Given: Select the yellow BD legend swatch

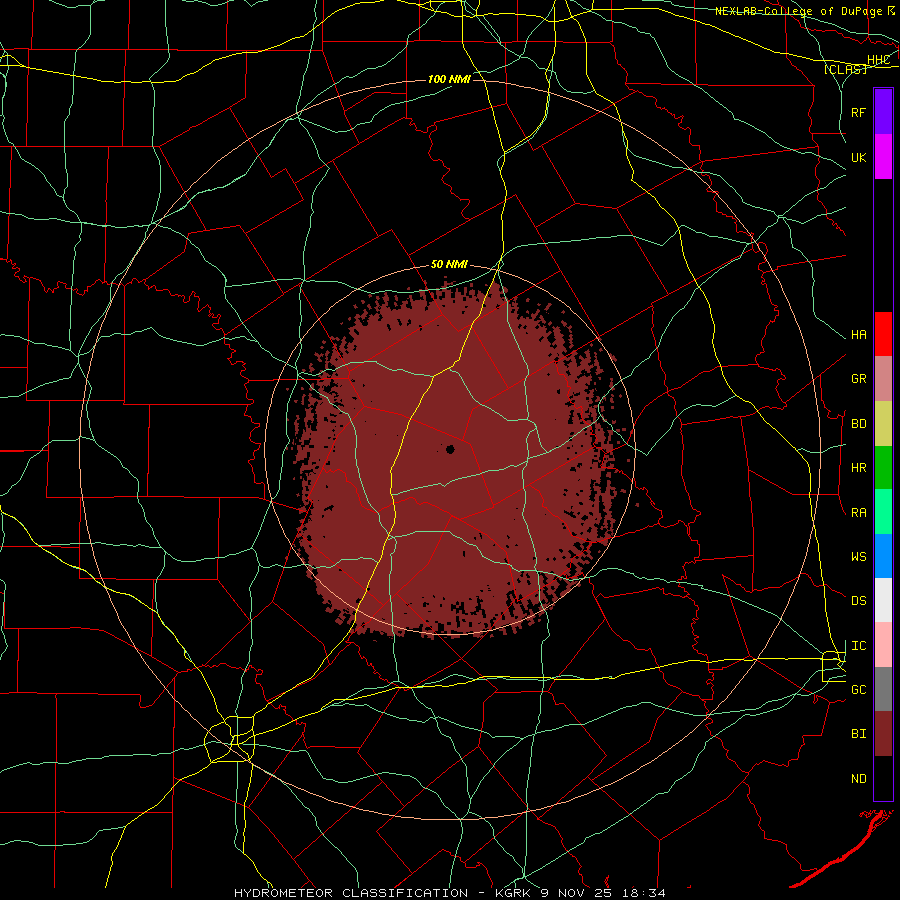Looking at the screenshot, I should [883, 424].
